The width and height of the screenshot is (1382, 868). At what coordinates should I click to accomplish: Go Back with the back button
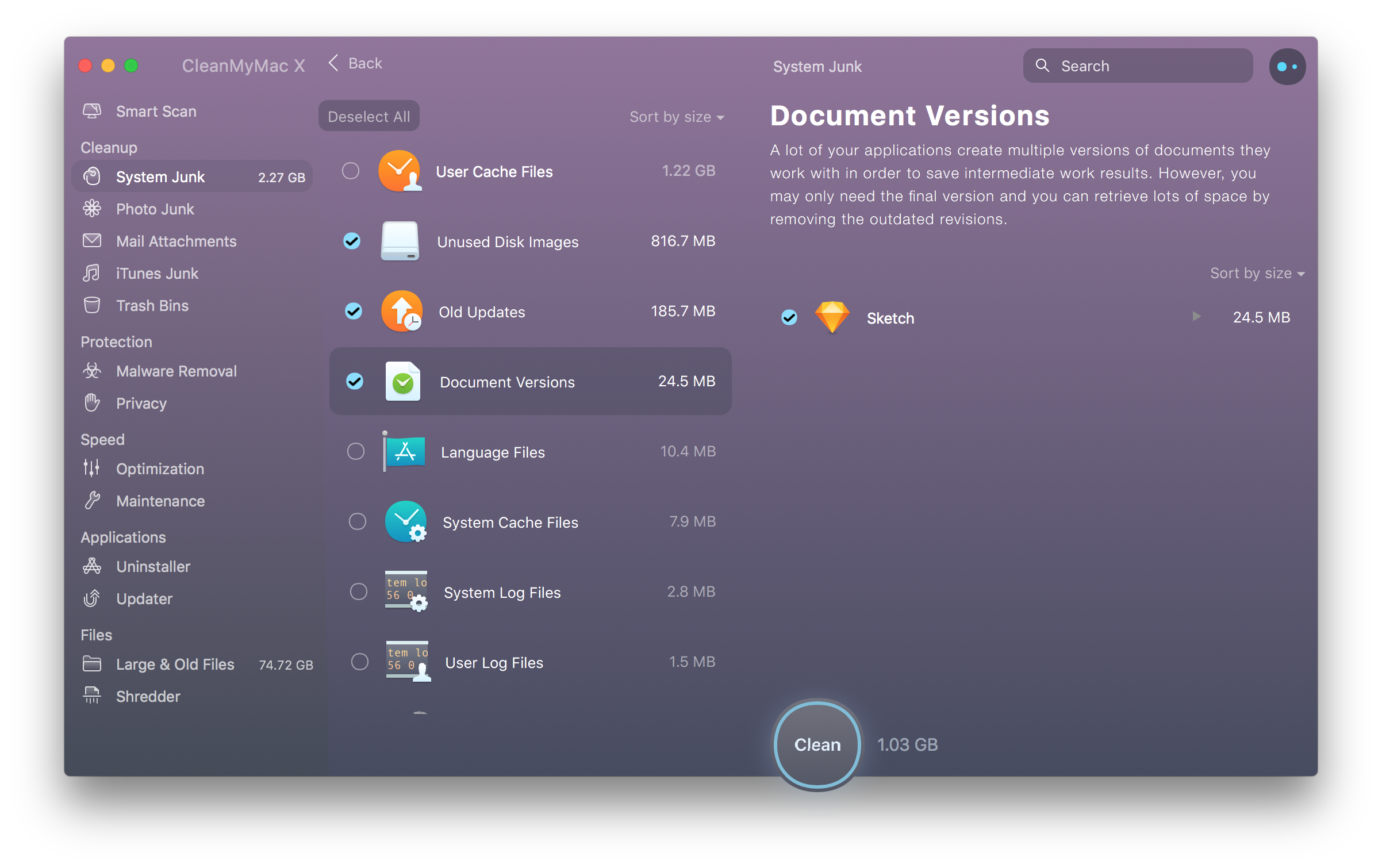pyautogui.click(x=355, y=63)
